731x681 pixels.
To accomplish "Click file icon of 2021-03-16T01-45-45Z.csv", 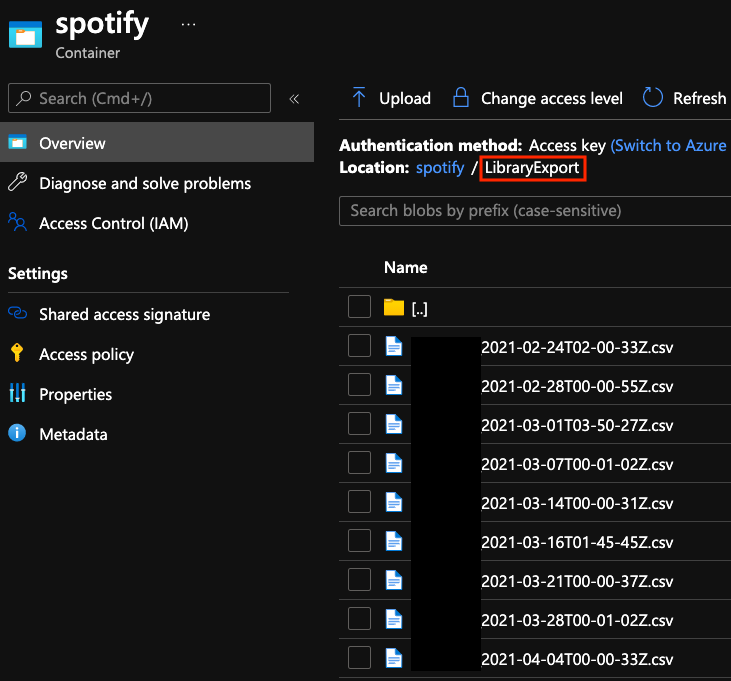I will pos(394,541).
